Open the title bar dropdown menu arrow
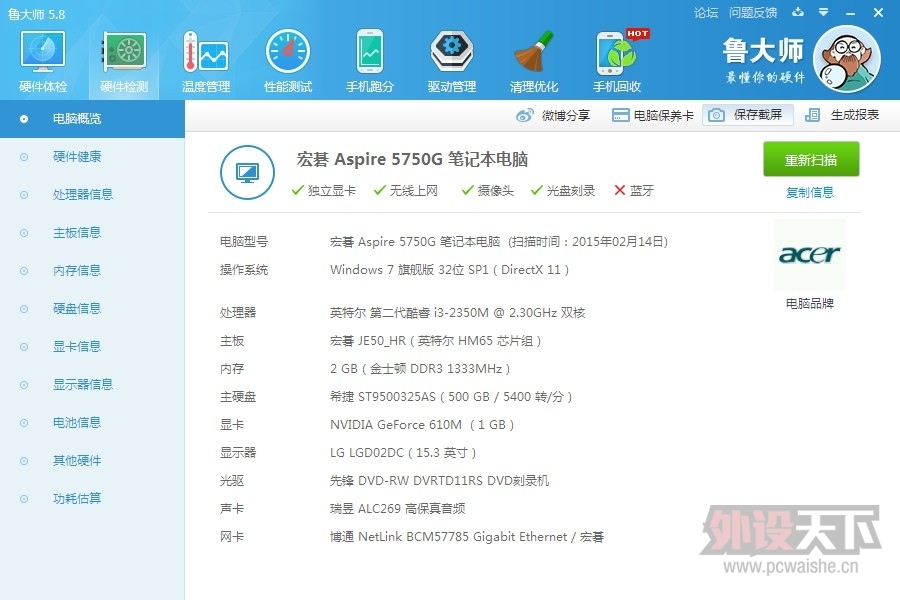 coord(823,12)
